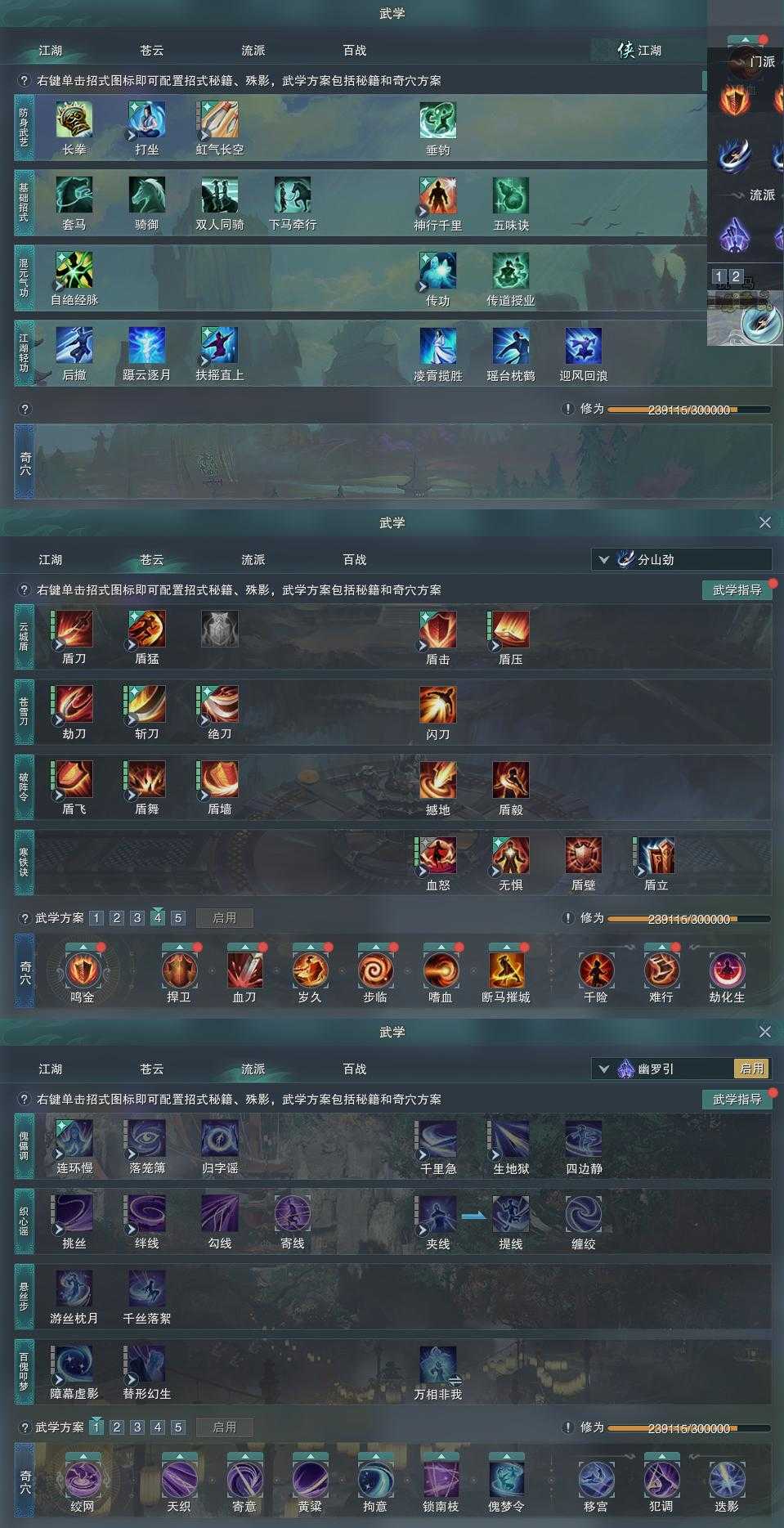Viewport: 784px width, 1528px height.
Task: Select martial scheme 2 beside the 分山劲 talents
Action: click(x=117, y=918)
